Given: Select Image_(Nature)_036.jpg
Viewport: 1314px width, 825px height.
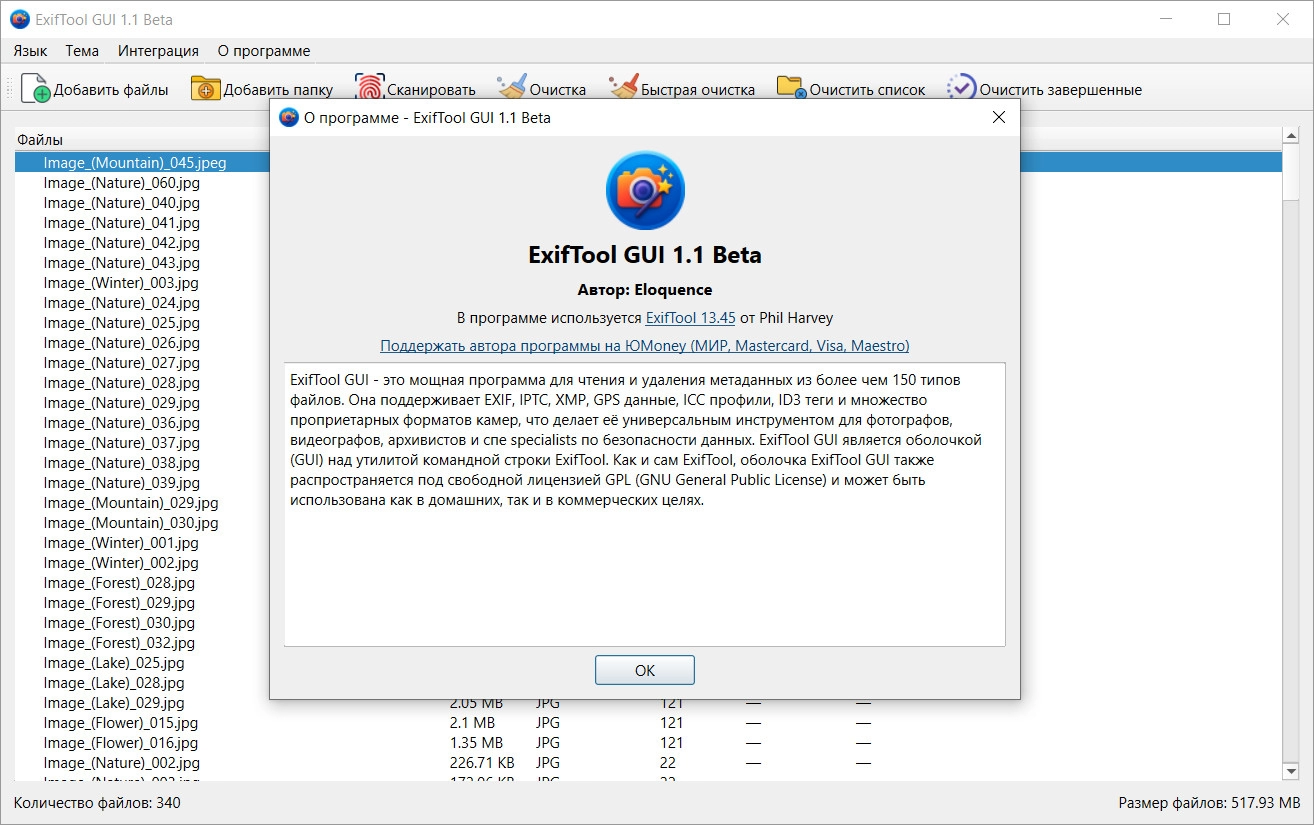Looking at the screenshot, I should coord(122,423).
